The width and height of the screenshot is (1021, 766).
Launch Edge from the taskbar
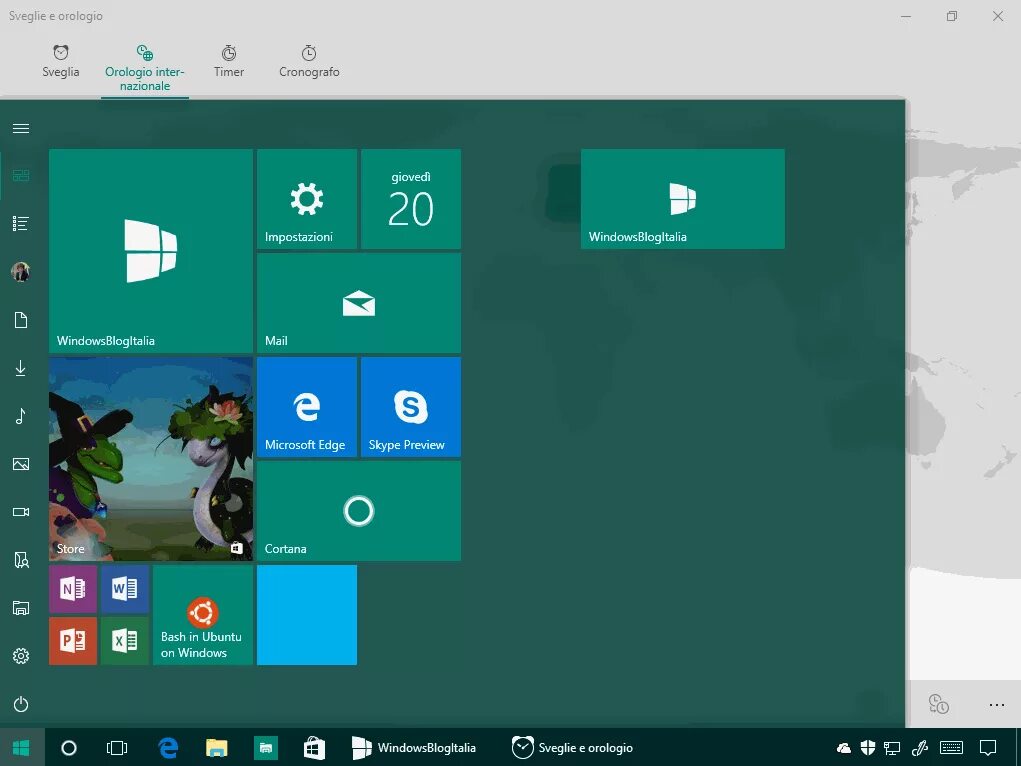tap(168, 748)
